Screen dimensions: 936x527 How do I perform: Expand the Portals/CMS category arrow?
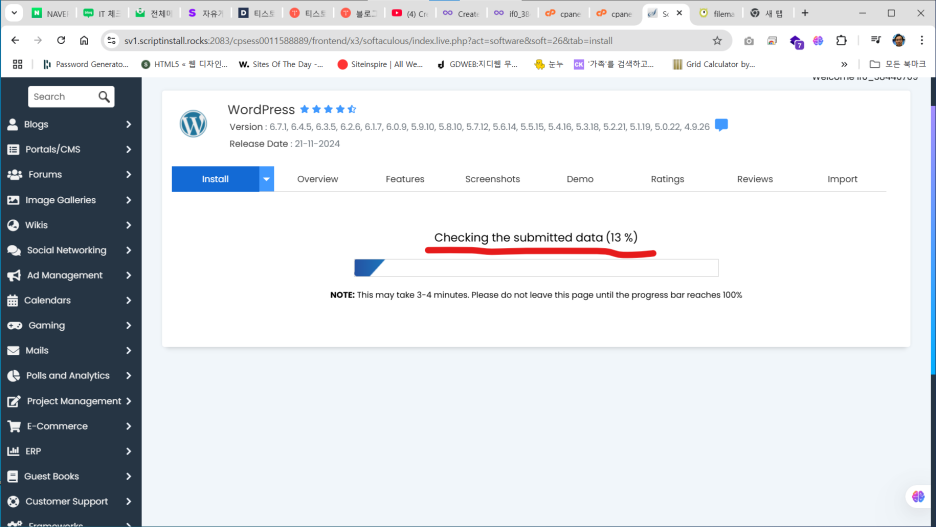point(128,149)
